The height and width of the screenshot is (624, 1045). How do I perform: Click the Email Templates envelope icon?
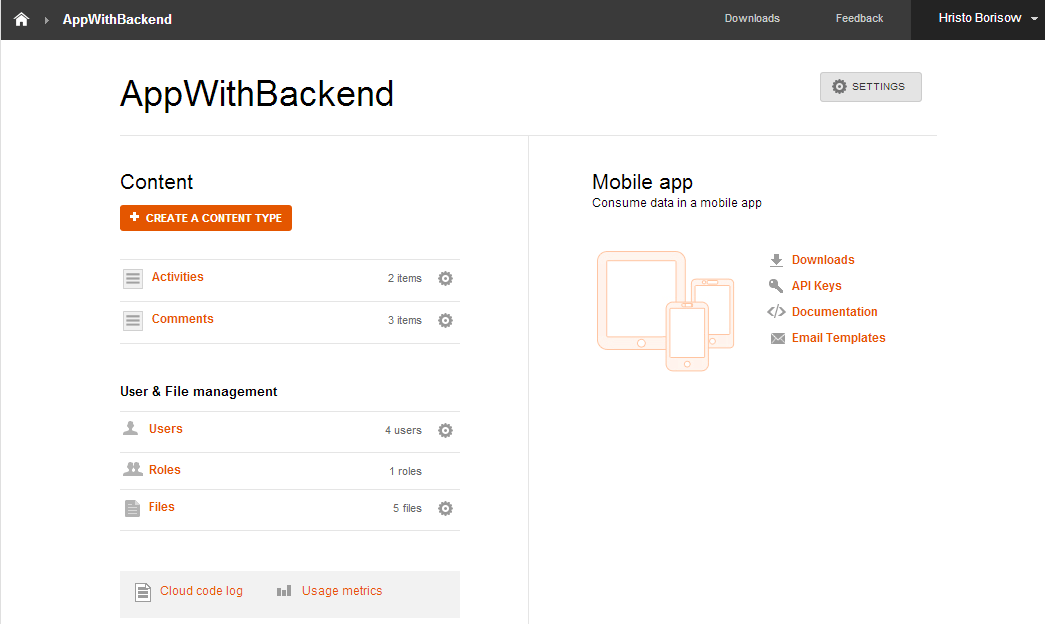click(x=777, y=339)
